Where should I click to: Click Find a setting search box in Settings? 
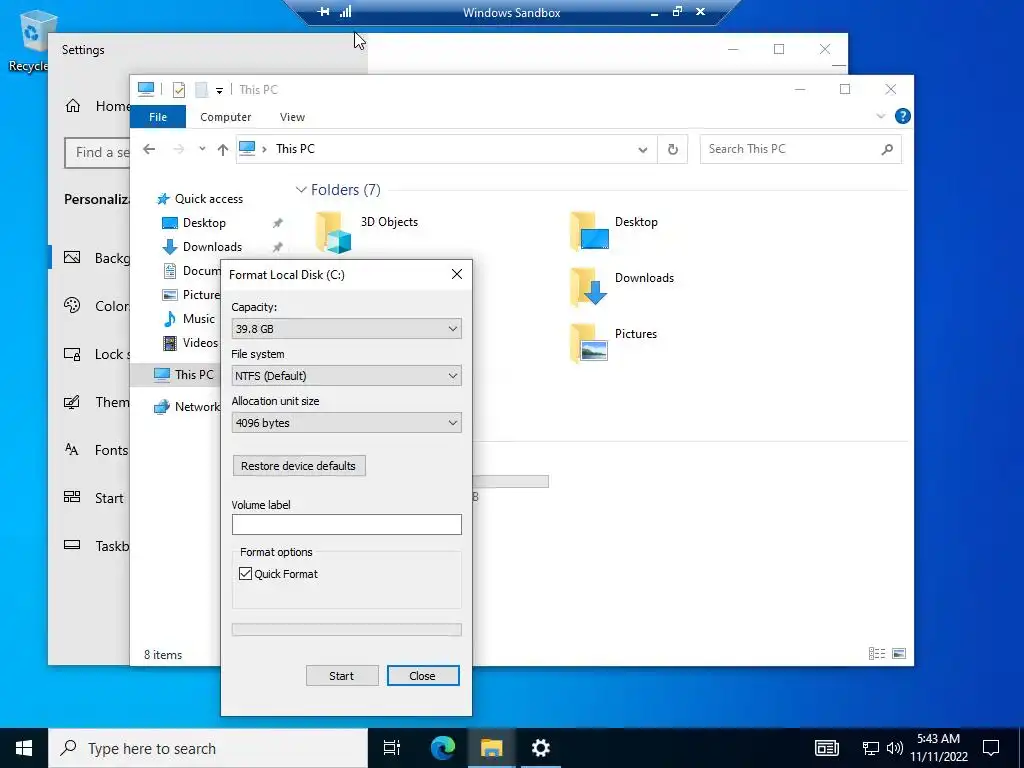97,152
